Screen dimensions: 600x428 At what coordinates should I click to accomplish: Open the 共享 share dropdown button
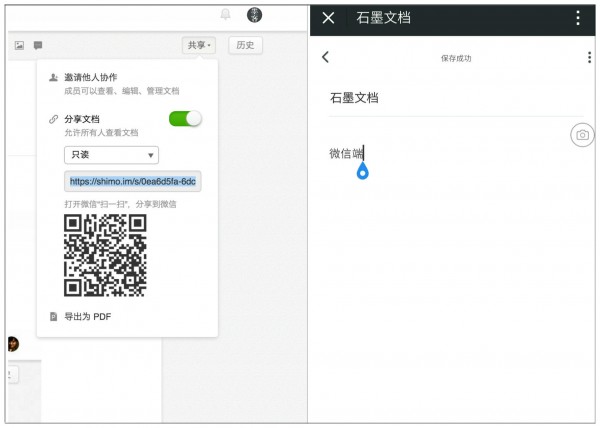[199, 45]
